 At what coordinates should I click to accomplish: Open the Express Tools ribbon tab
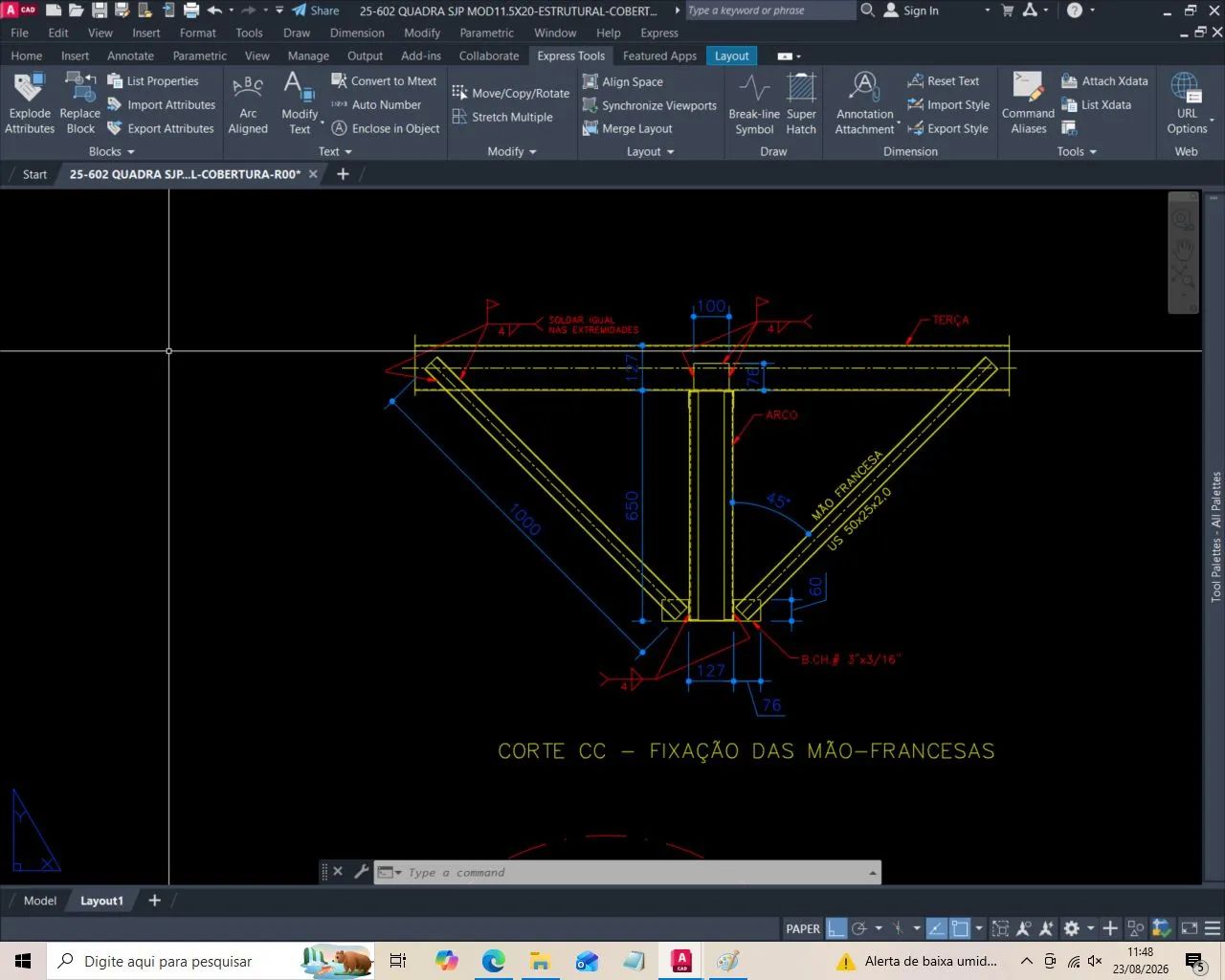[x=571, y=56]
